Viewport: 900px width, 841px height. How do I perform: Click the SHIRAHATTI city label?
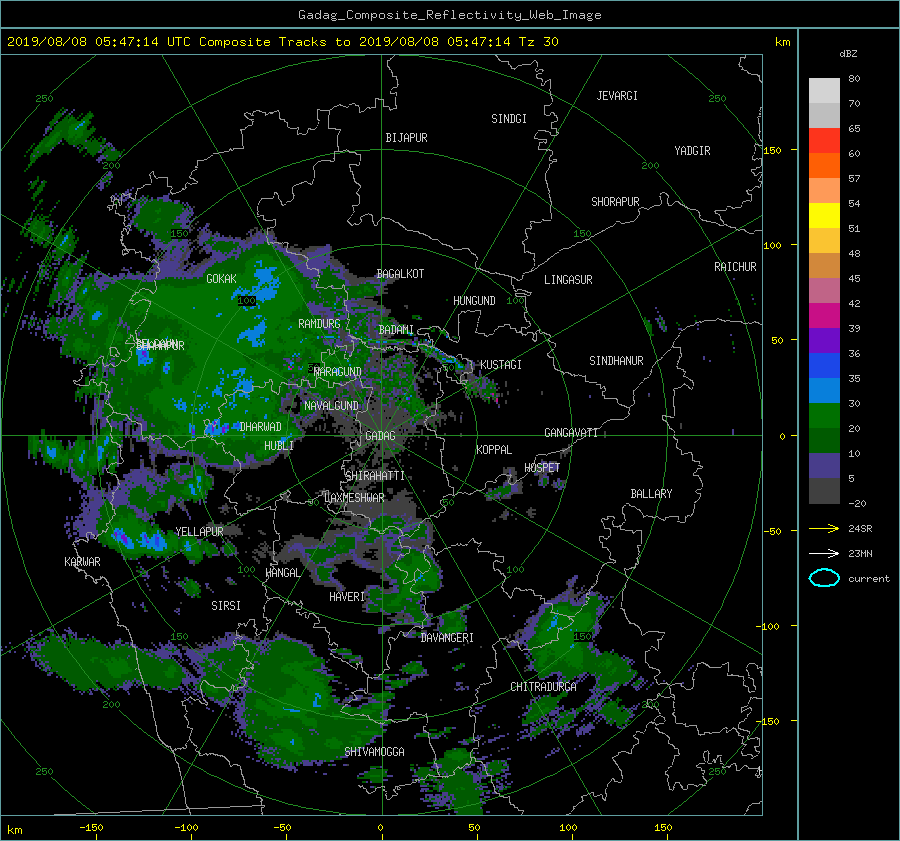point(375,476)
